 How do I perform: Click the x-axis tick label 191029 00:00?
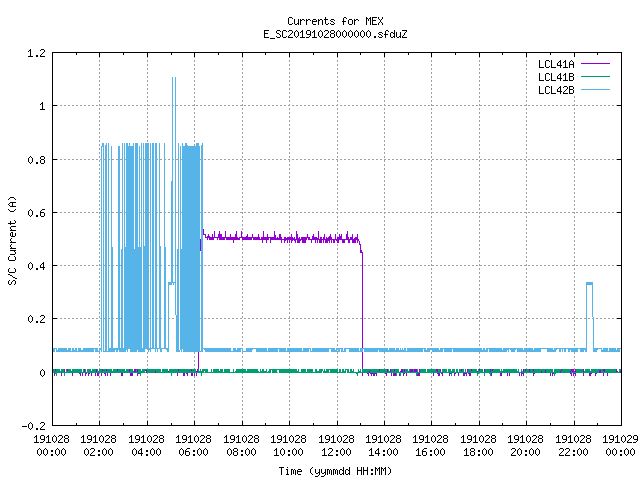point(620,446)
